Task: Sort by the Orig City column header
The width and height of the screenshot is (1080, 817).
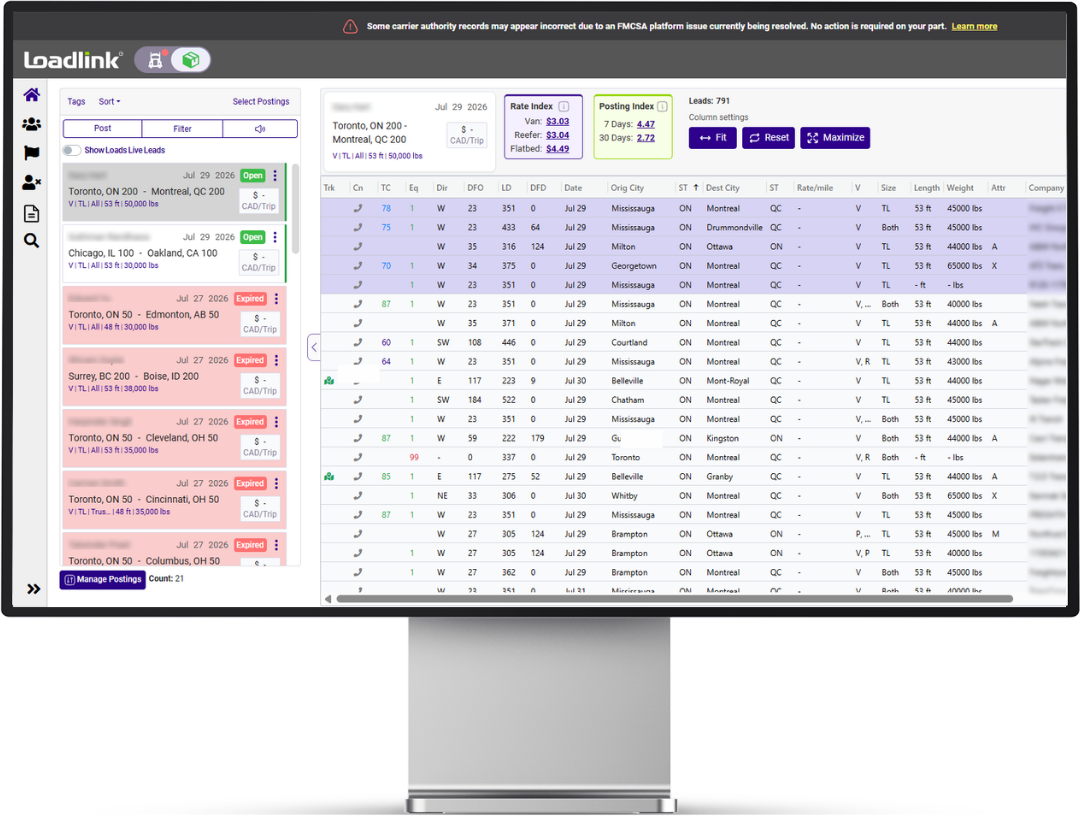Action: (627, 187)
